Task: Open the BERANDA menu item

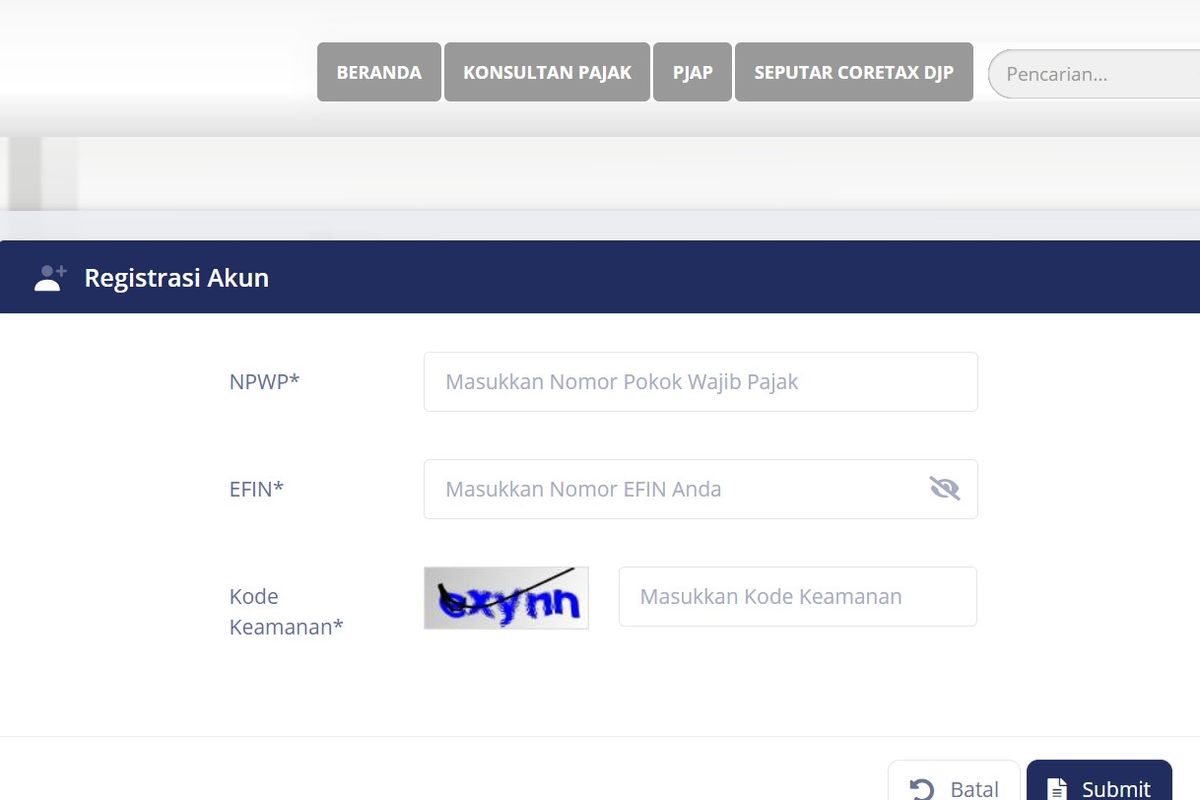Action: click(x=379, y=72)
